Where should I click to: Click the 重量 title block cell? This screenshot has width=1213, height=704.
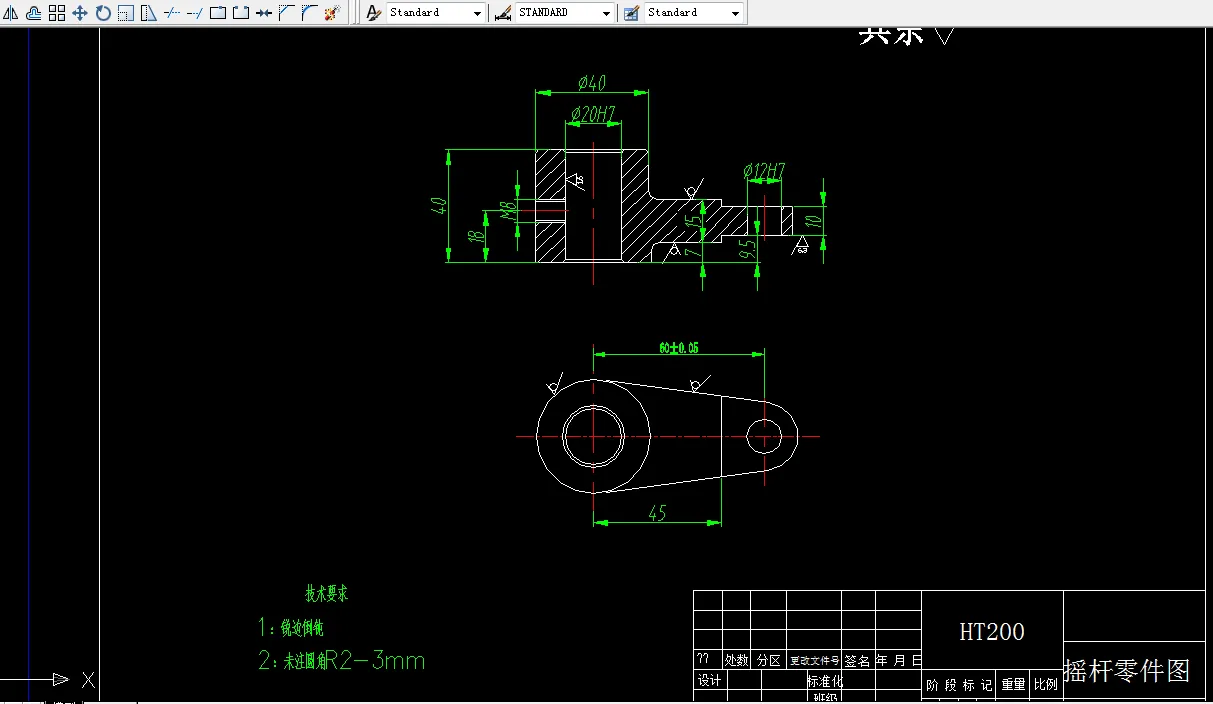(1013, 685)
